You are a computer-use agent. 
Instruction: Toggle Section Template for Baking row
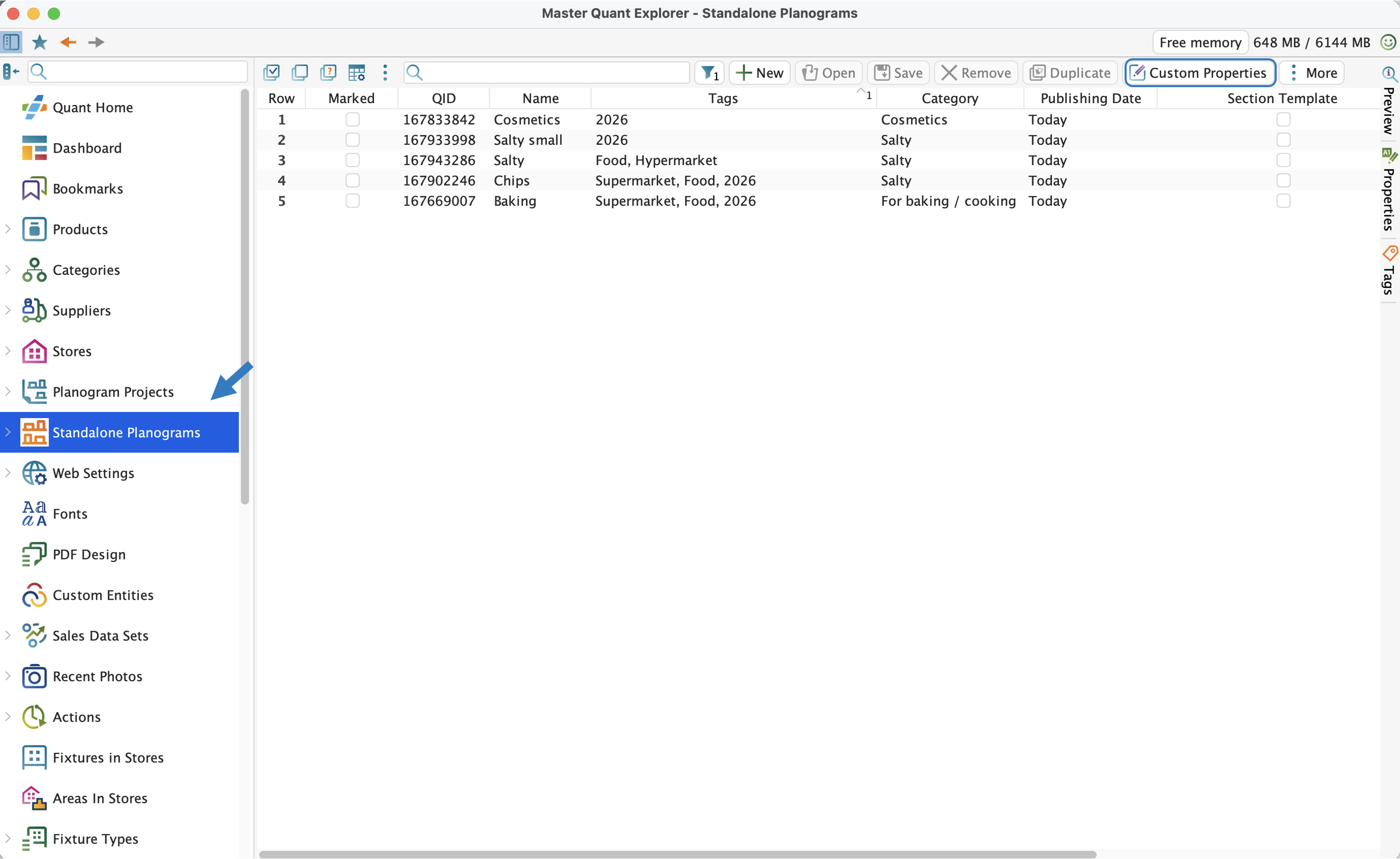(1283, 201)
